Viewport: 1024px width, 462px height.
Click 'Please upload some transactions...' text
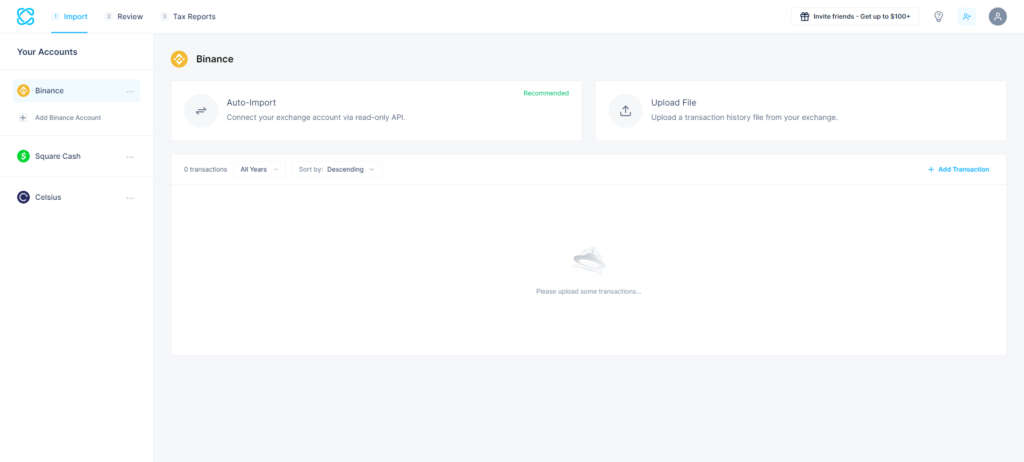pyautogui.click(x=588, y=291)
